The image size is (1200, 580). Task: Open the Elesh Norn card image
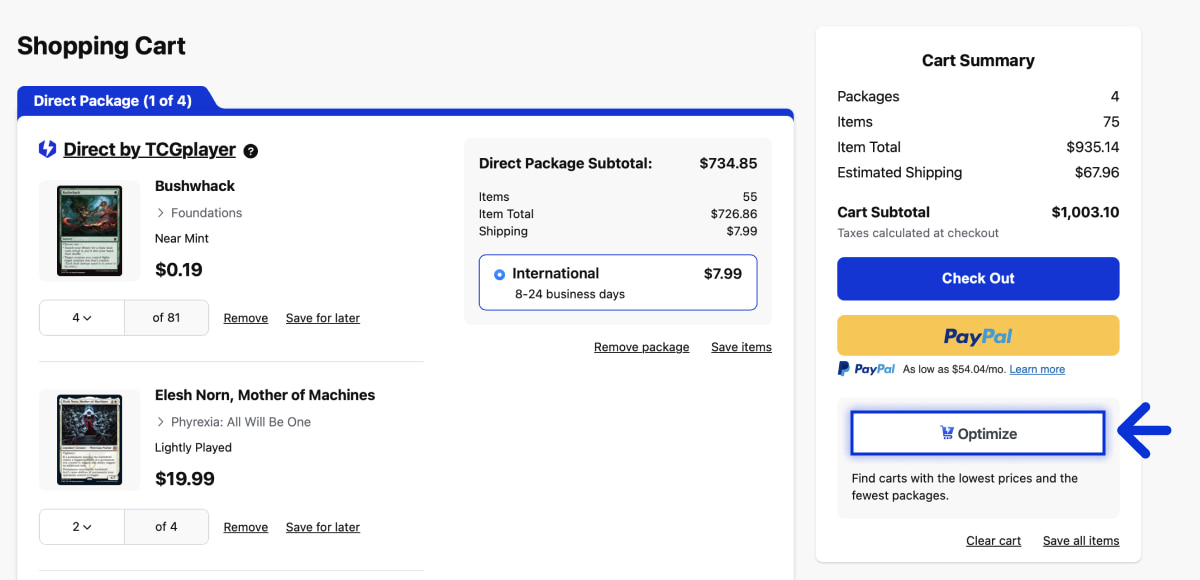click(x=89, y=439)
